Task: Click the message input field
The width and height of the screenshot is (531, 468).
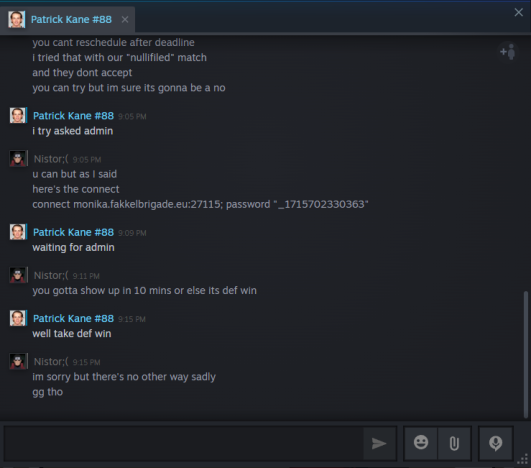Action: coord(184,443)
